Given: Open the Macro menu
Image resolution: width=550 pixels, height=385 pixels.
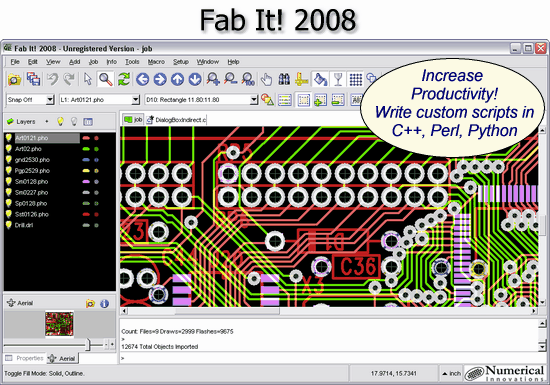Looking at the screenshot, I should 156,62.
